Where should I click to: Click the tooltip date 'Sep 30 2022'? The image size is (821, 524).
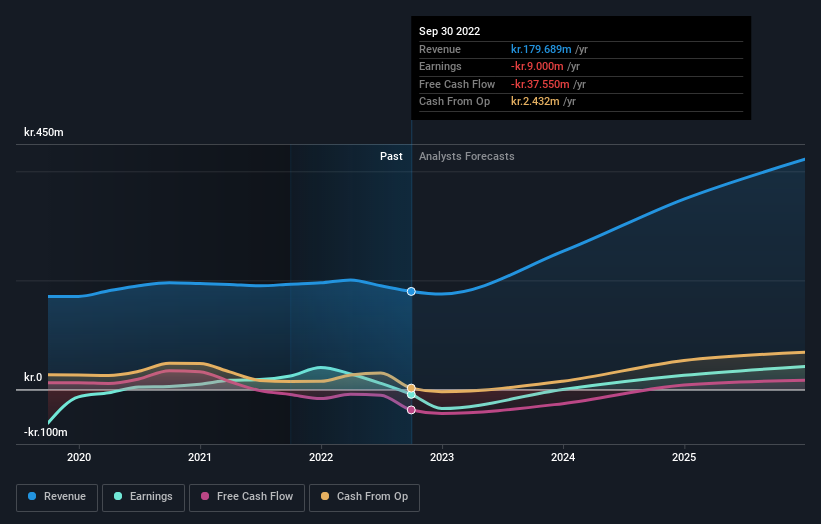[449, 31]
